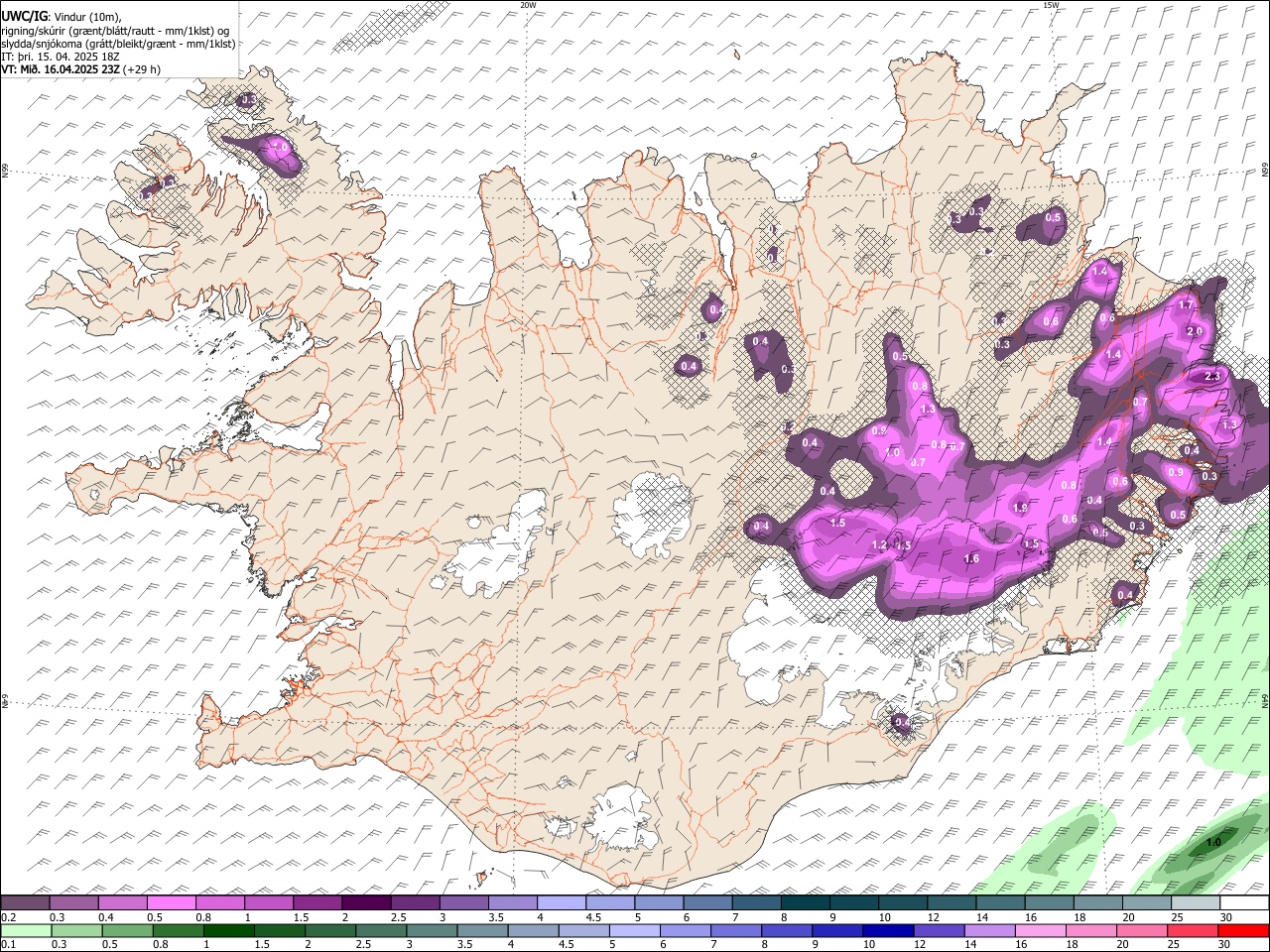Viewport: 1270px width, 952px height.
Task: Click the '15W' longitude label
Action: (x=1051, y=5)
